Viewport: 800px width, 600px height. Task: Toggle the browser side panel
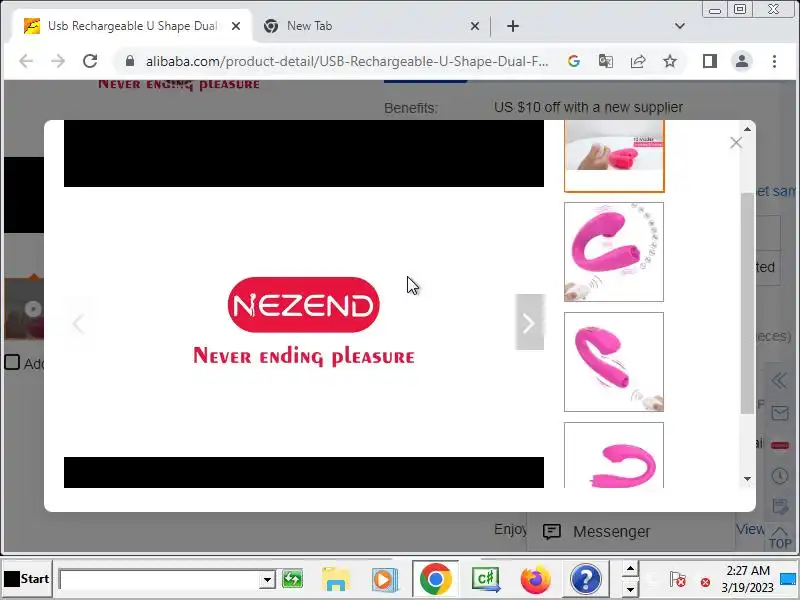pyautogui.click(x=710, y=61)
